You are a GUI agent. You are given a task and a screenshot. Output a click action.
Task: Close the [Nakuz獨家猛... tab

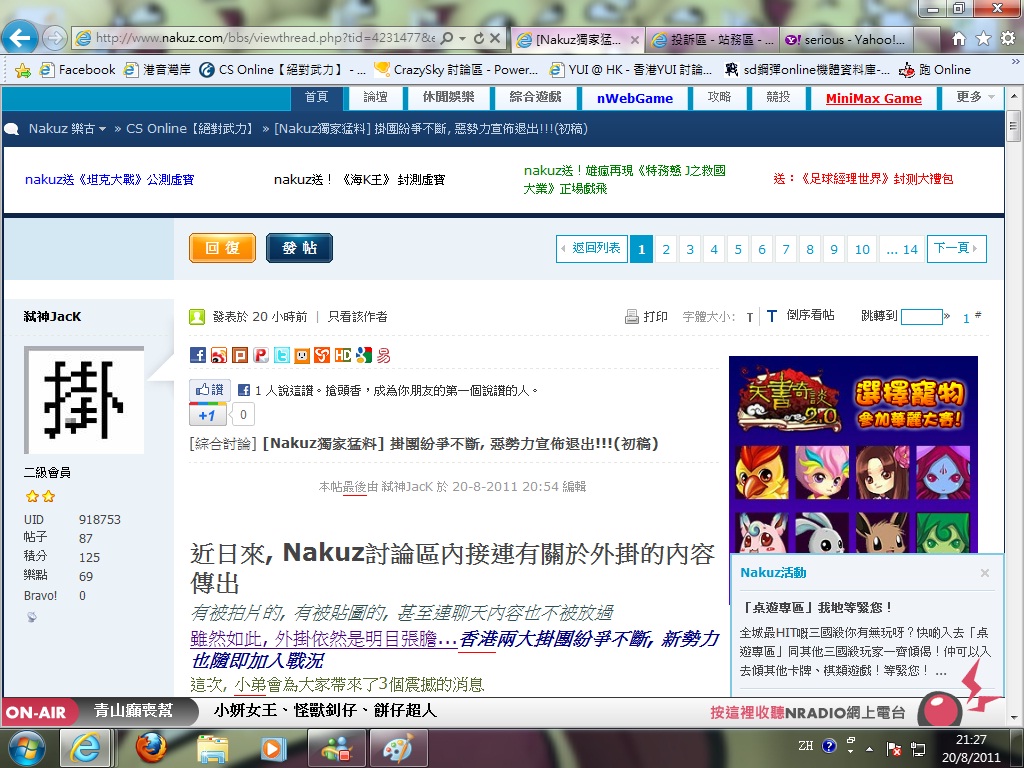(634, 40)
